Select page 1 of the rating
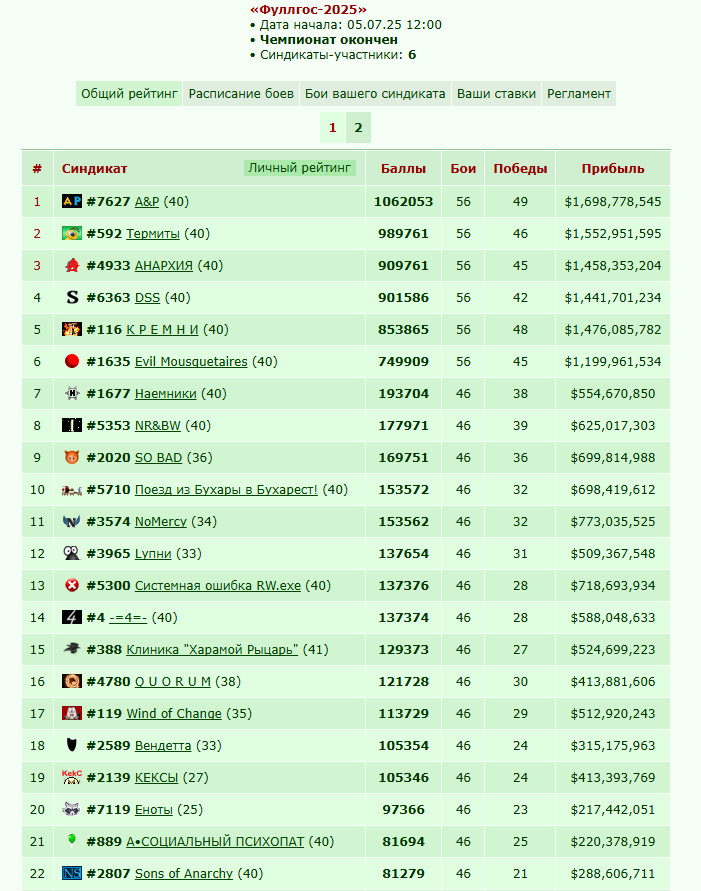Image resolution: width=701 pixels, height=891 pixels. coord(333,127)
